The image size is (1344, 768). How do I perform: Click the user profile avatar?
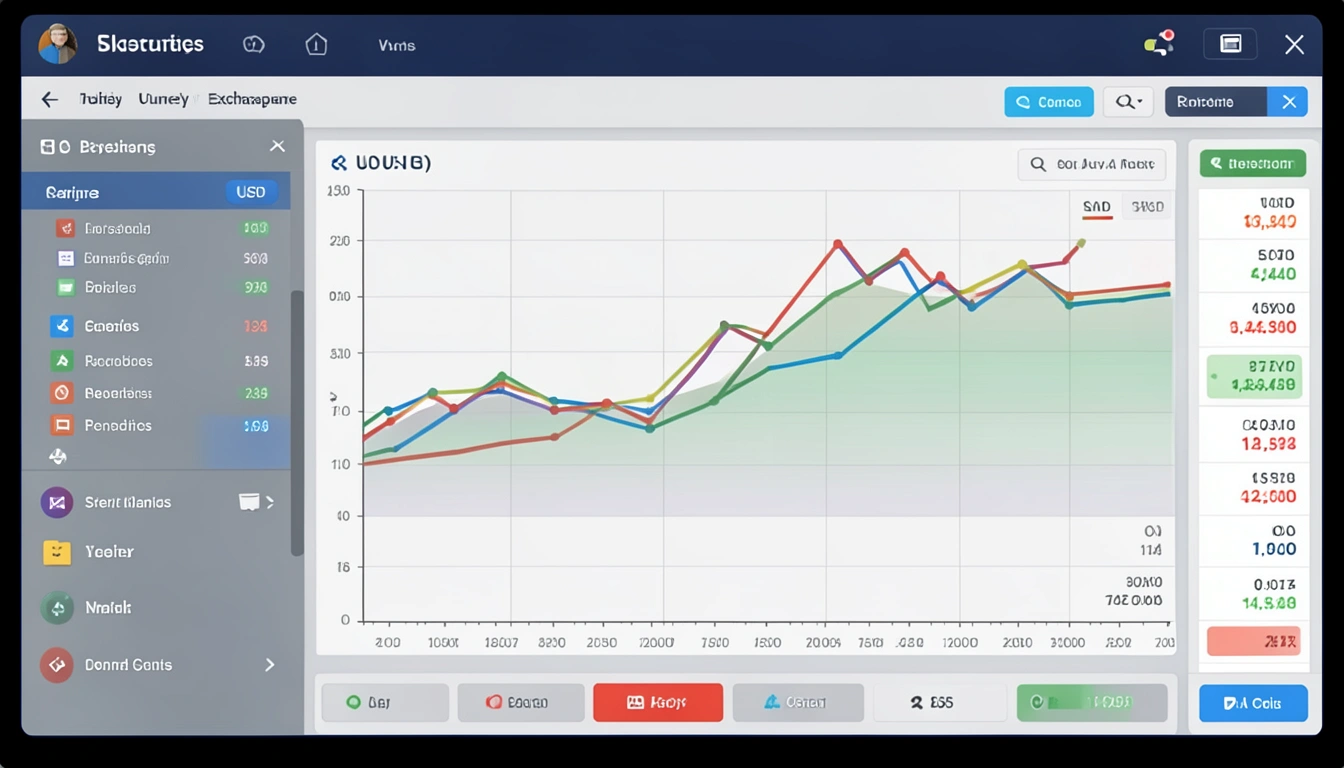point(57,45)
